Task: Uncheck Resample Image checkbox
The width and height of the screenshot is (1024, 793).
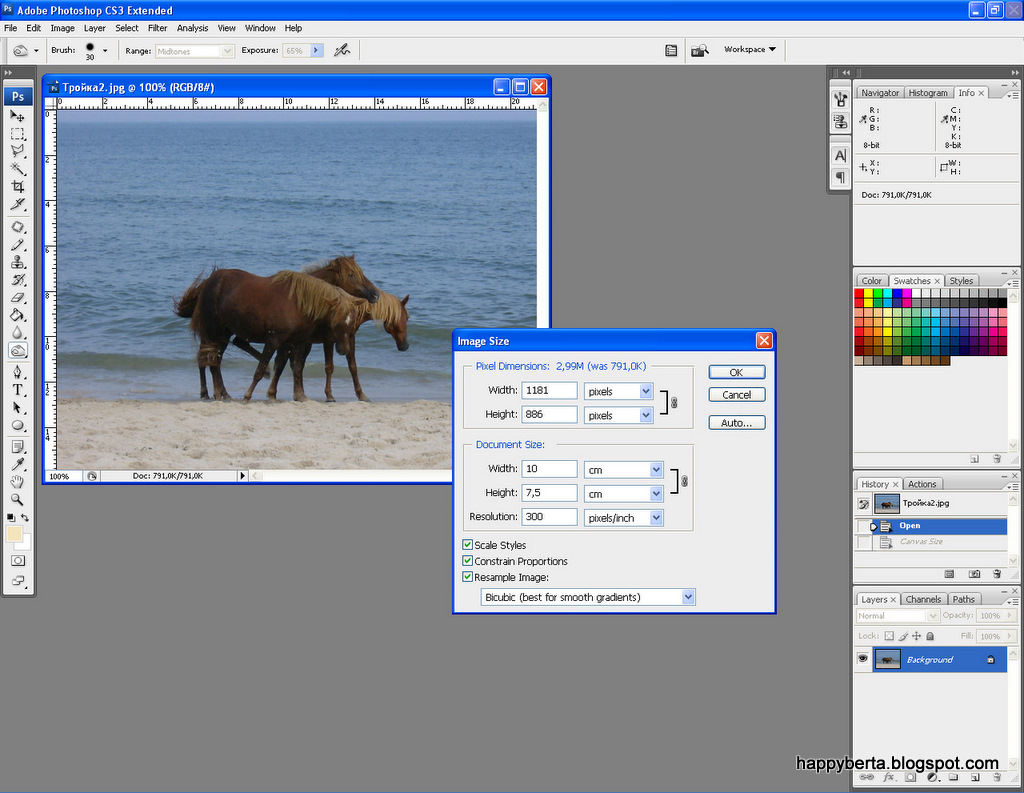Action: point(468,577)
